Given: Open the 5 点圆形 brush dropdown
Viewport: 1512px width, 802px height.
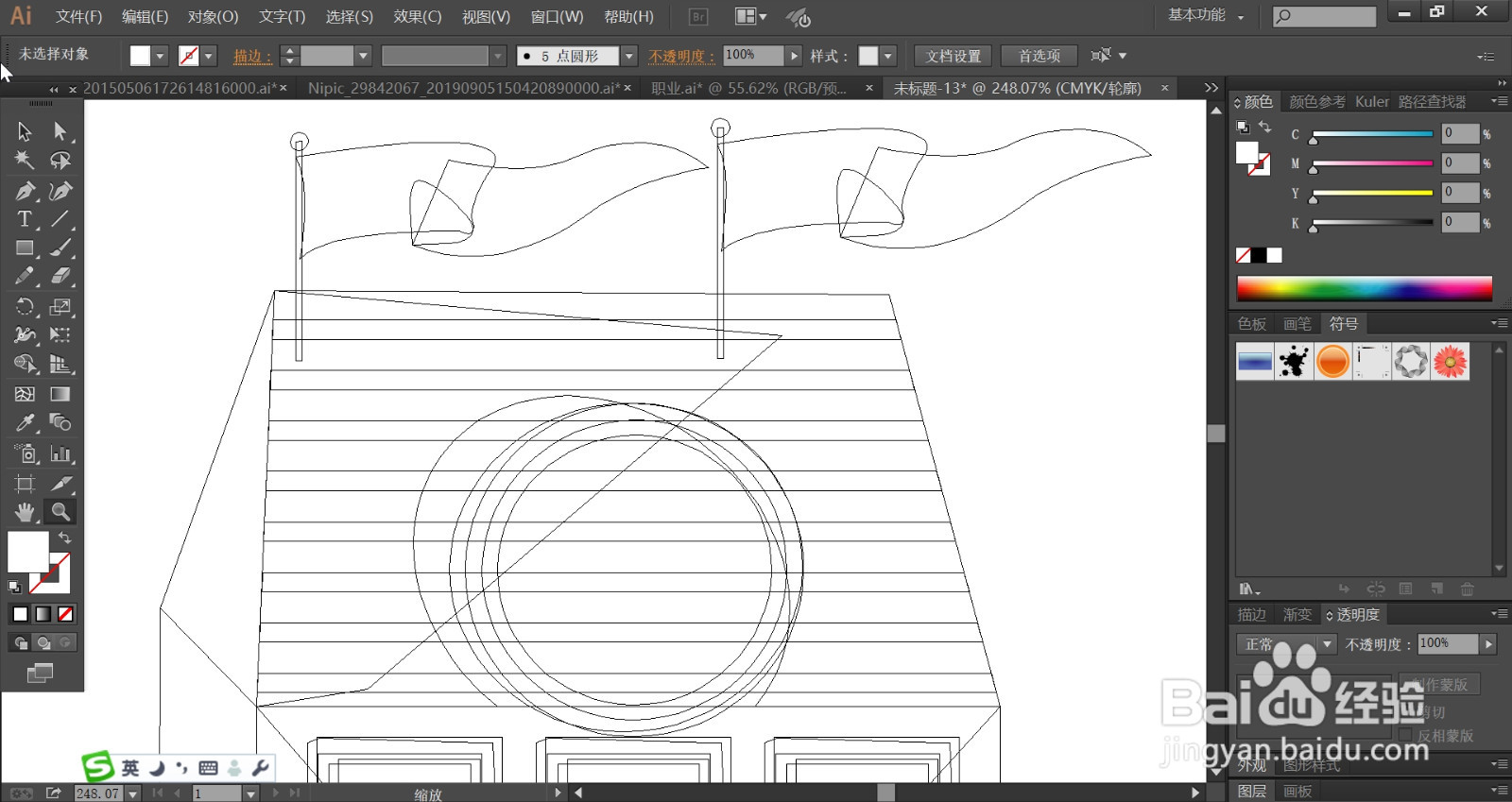Looking at the screenshot, I should click(x=628, y=56).
